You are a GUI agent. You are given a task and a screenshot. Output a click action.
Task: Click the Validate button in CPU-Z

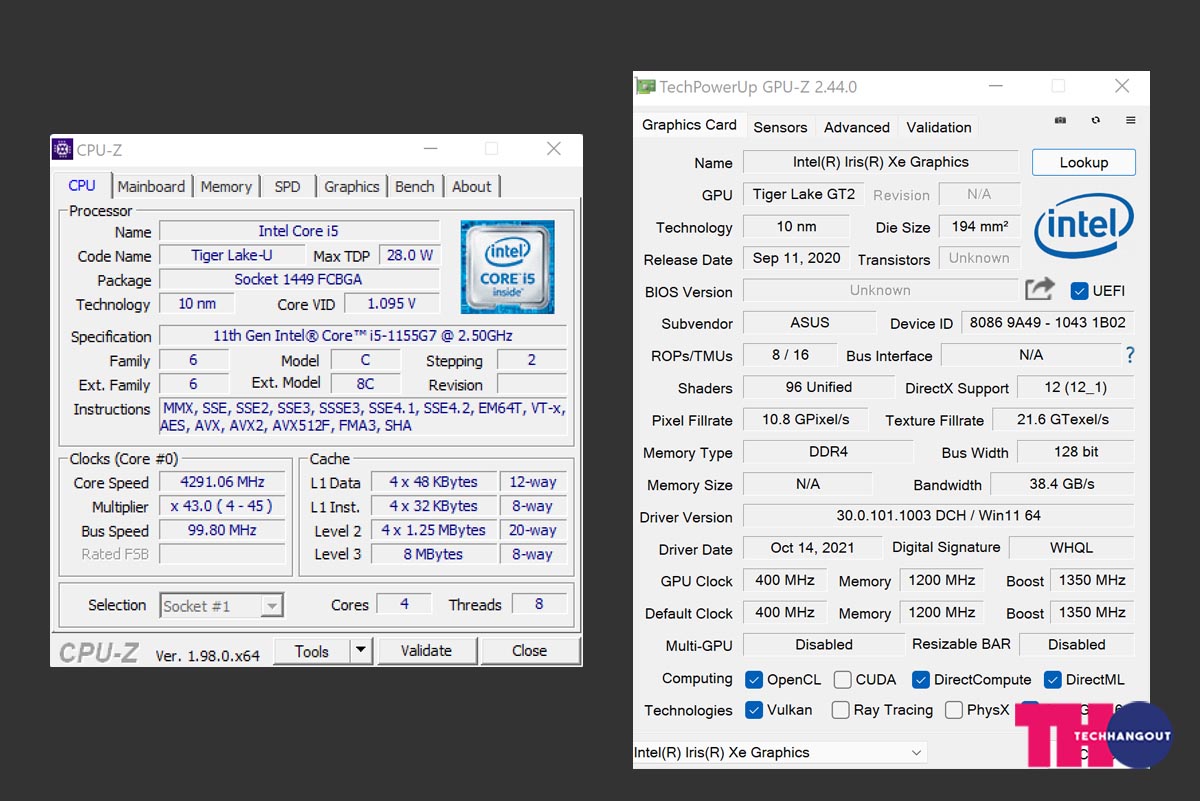click(x=427, y=651)
